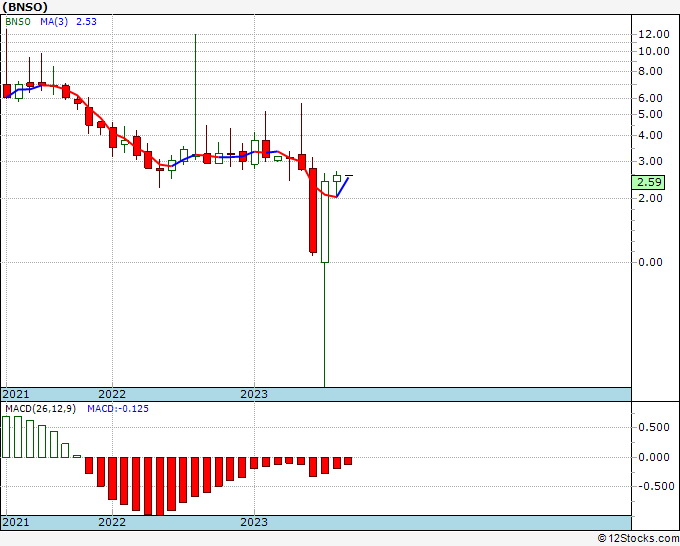Click the MACD:-0.125 value label
This screenshot has height=546, width=680.
tap(118, 409)
